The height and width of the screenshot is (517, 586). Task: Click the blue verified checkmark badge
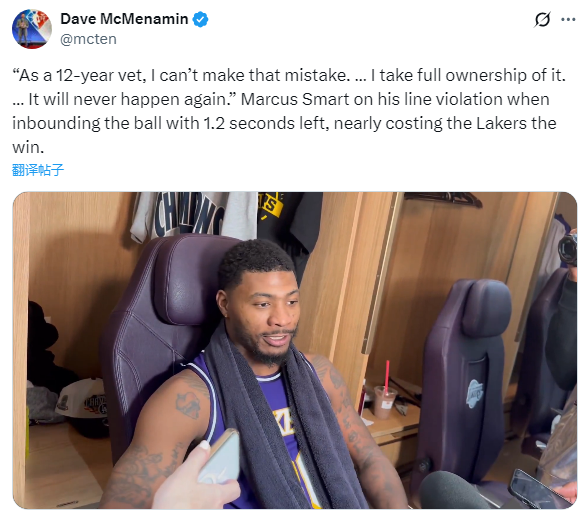(200, 19)
